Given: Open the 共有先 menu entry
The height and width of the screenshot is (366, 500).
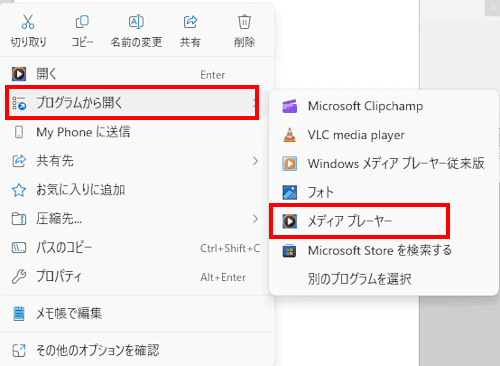Looking at the screenshot, I should 137,161.
